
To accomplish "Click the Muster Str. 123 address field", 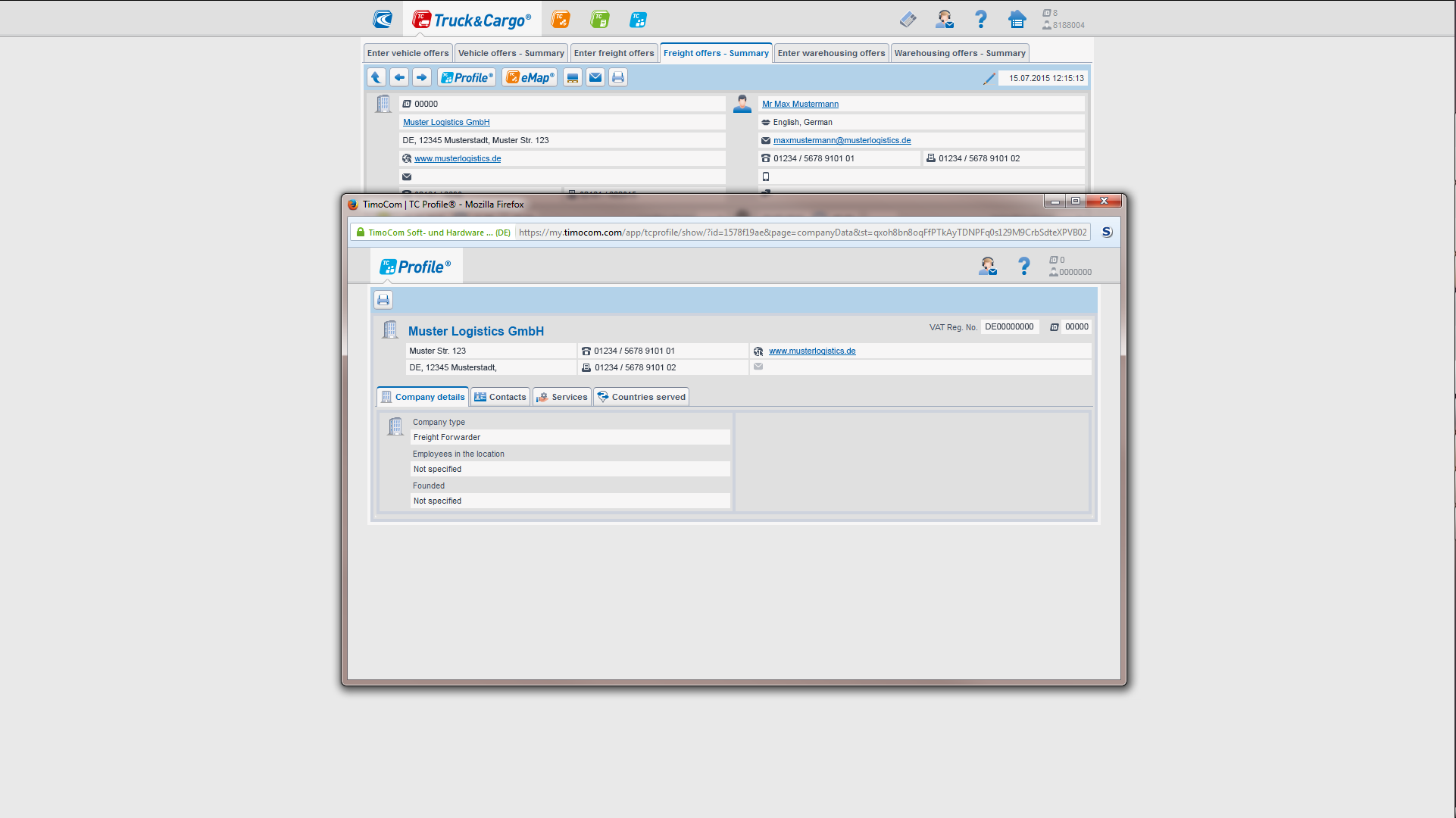I will [x=491, y=351].
